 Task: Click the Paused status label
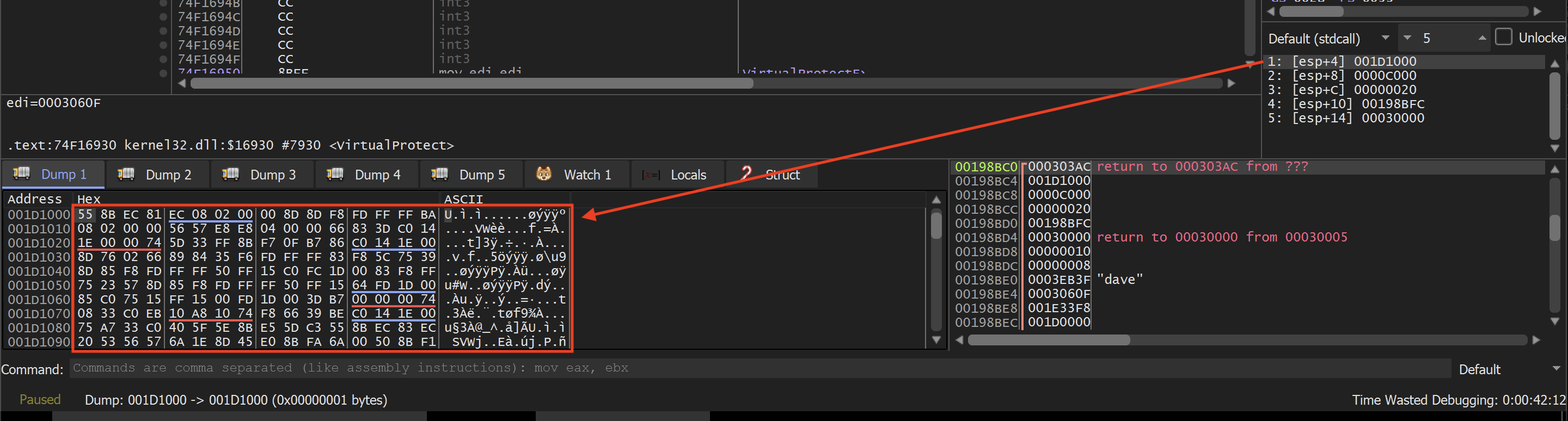pyautogui.click(x=40, y=400)
